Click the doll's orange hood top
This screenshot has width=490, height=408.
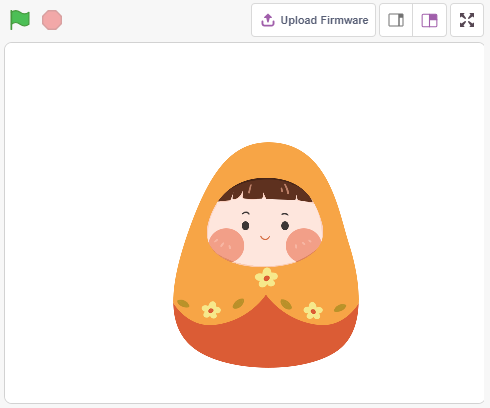pyautogui.click(x=268, y=159)
